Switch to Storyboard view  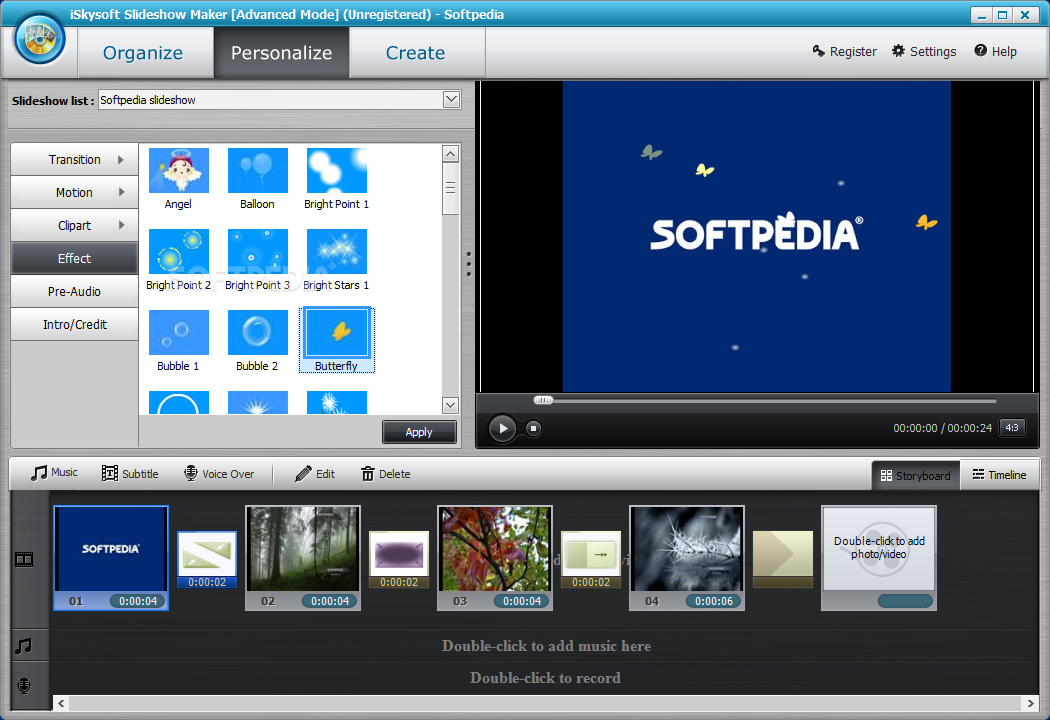[915, 475]
